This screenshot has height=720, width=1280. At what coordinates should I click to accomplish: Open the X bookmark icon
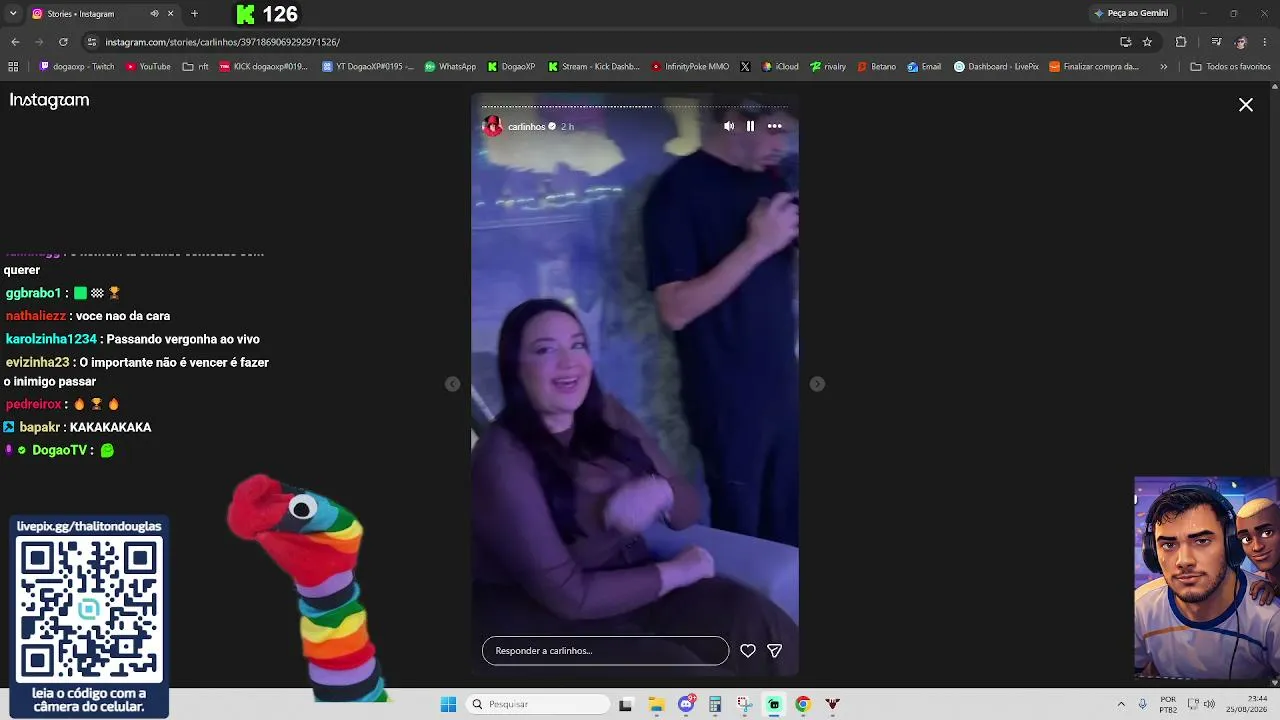pos(745,67)
